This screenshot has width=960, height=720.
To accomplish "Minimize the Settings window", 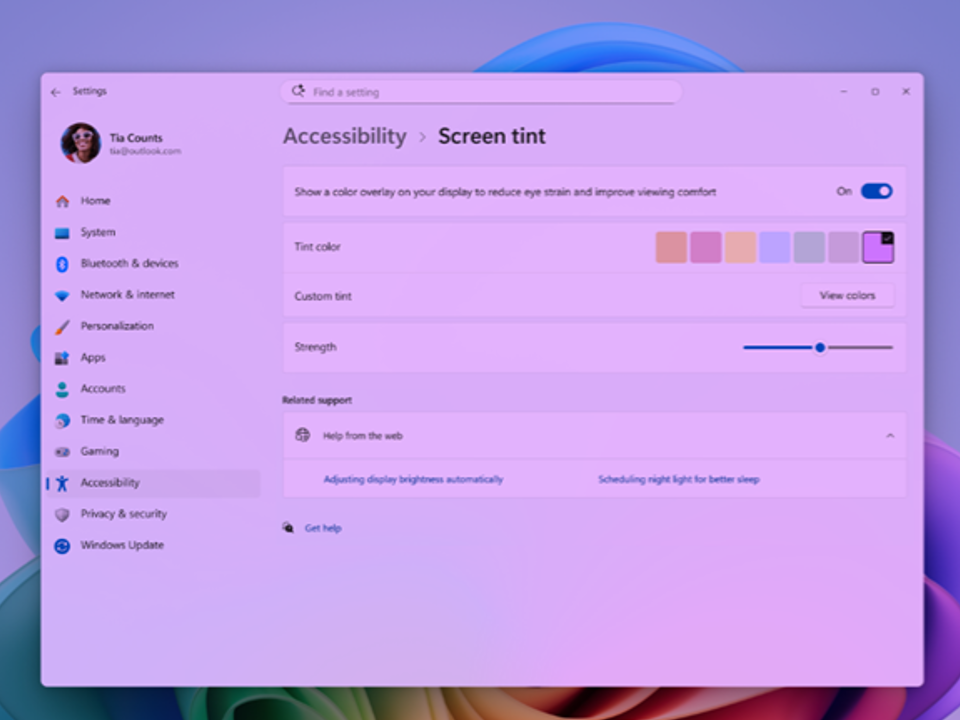I will point(844,92).
